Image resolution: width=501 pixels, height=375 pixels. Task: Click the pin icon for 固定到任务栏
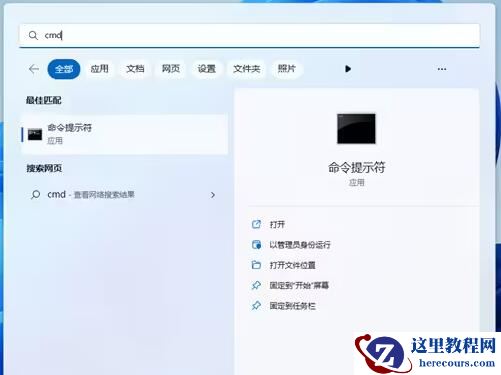[x=256, y=306]
